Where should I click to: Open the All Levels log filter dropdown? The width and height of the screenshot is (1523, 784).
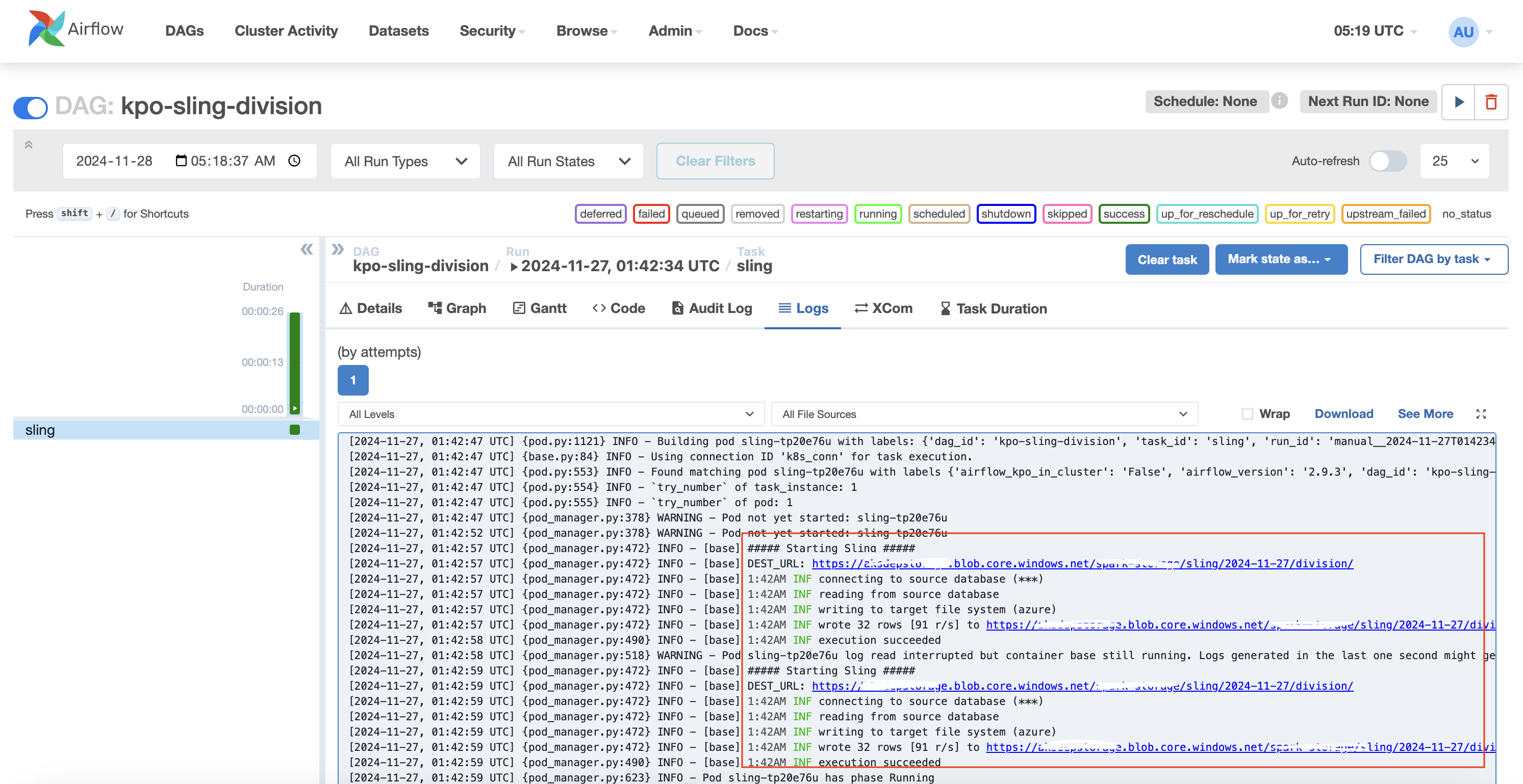click(550, 414)
